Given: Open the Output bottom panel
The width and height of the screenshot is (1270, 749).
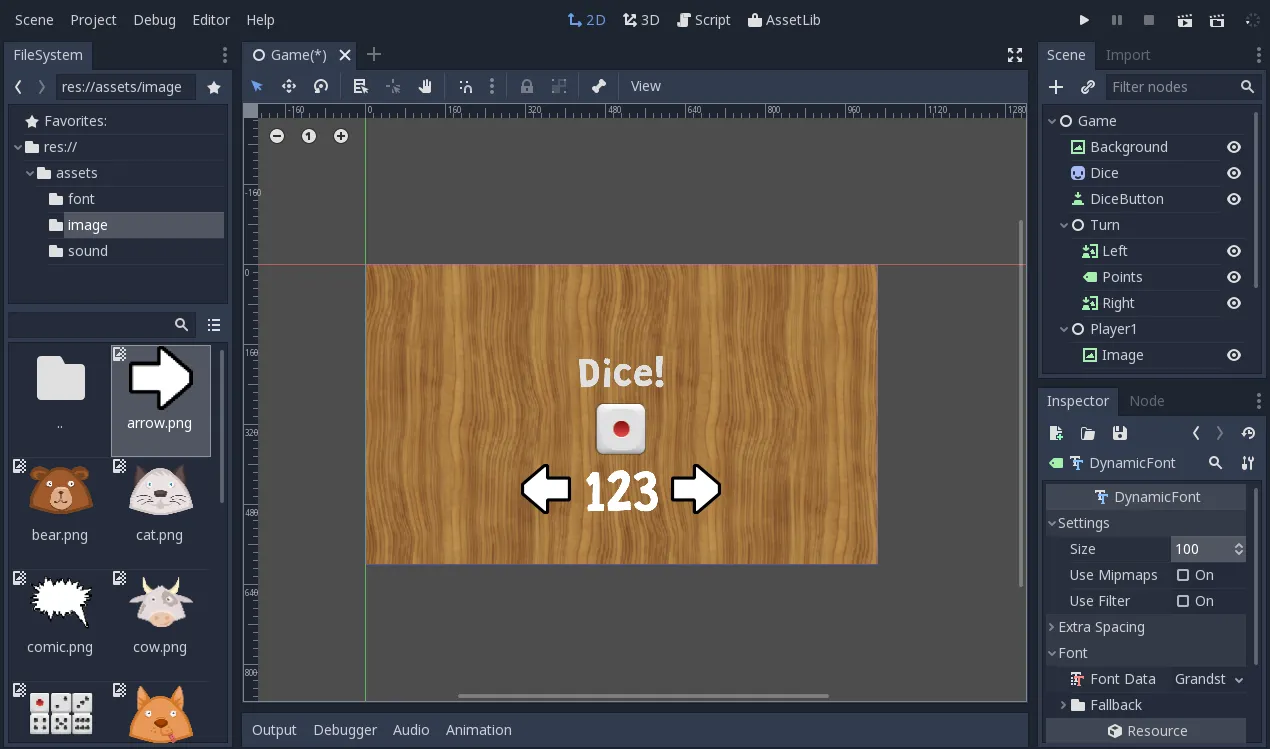Looking at the screenshot, I should [x=274, y=730].
